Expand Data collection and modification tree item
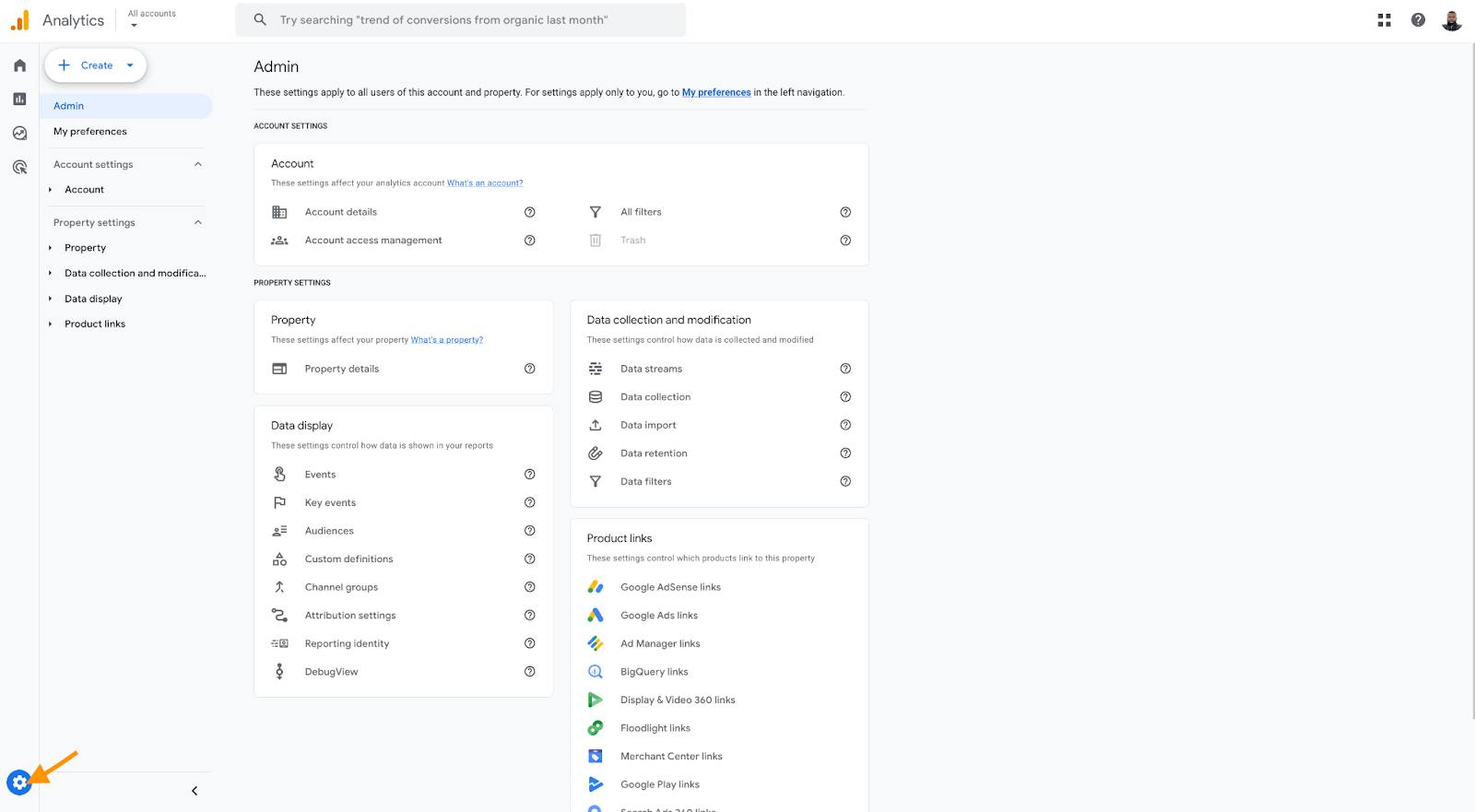The image size is (1475, 812). click(50, 273)
